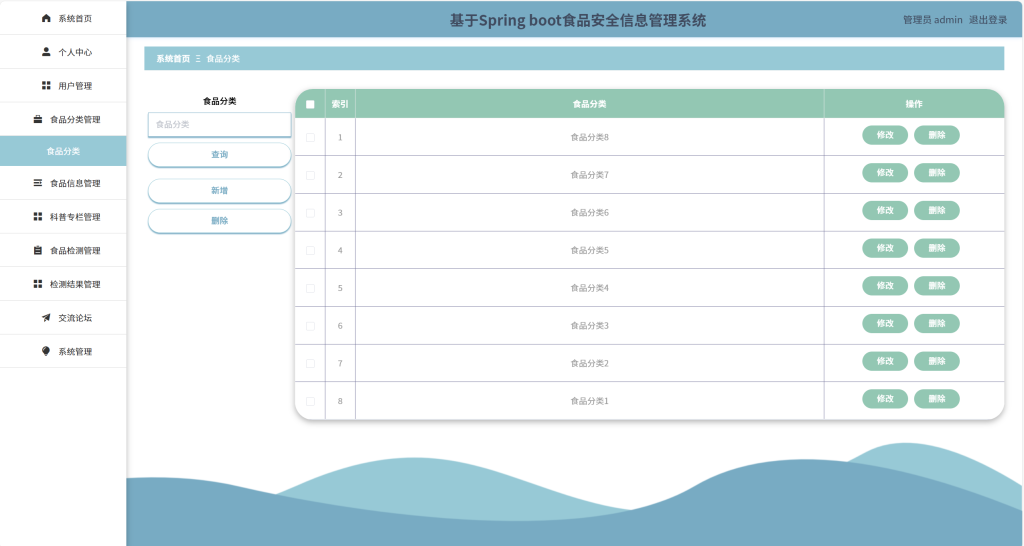Click 删除 for row 食品分类1
The image size is (1024, 546).
[936, 399]
